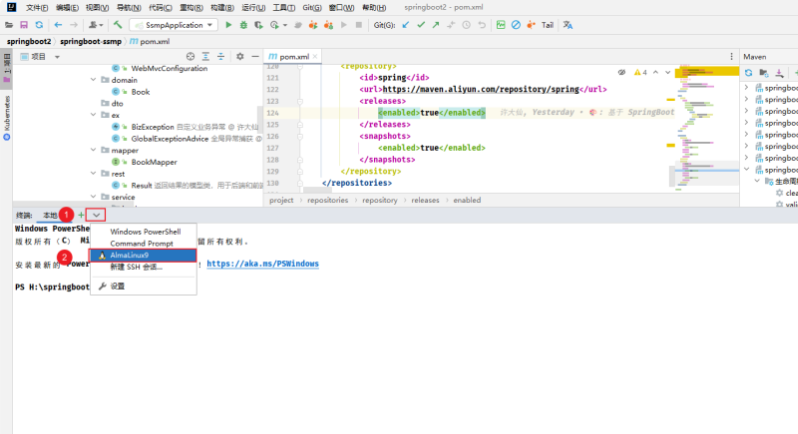Start debugging with the bug icon

(x=243, y=24)
